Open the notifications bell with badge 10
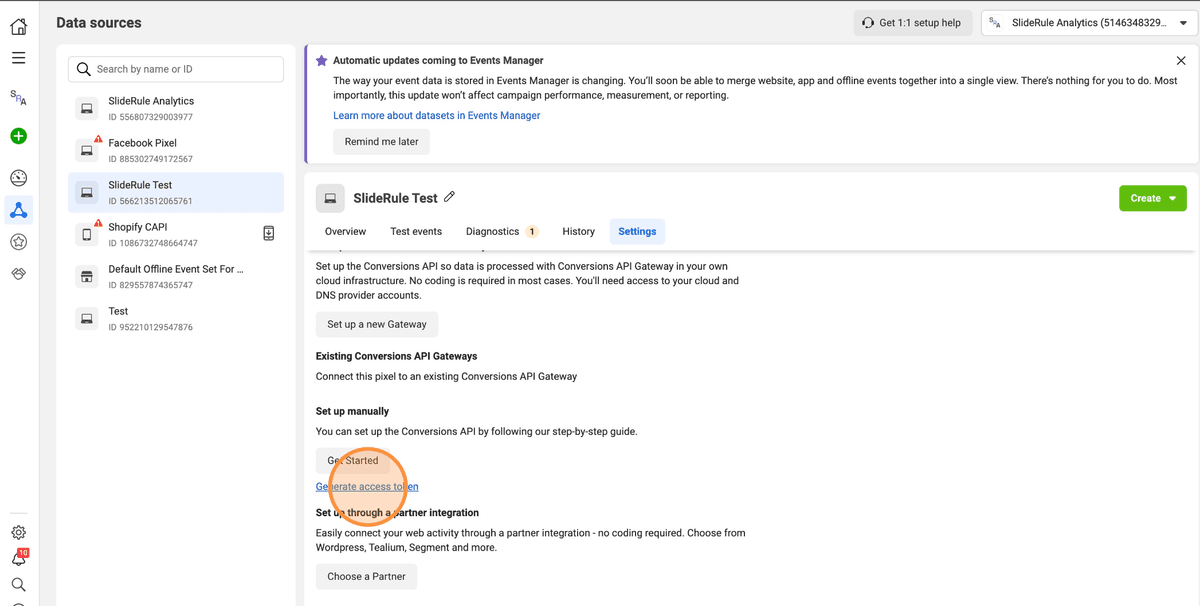Image resolution: width=1200 pixels, height=606 pixels. [18, 559]
